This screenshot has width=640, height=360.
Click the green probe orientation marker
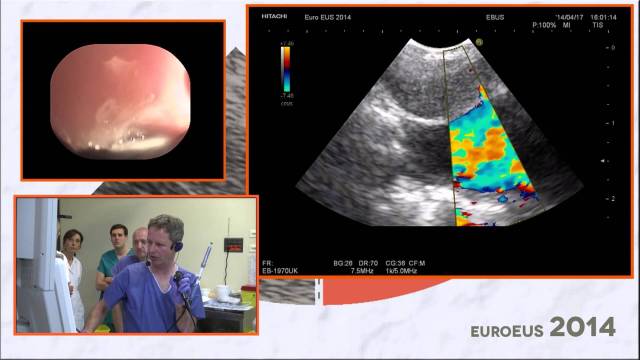pyautogui.click(x=479, y=42)
